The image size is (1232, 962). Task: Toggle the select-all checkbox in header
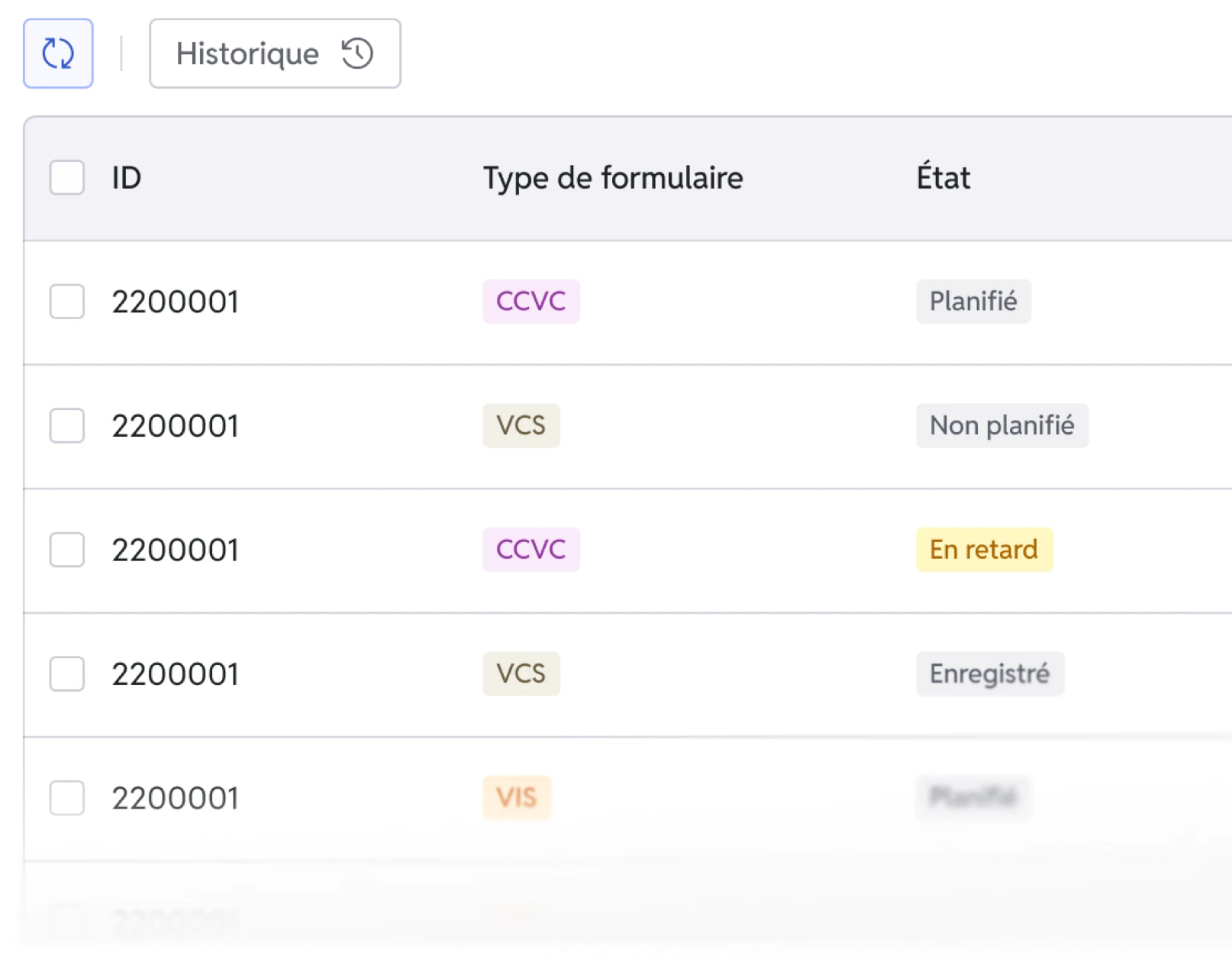click(x=67, y=177)
